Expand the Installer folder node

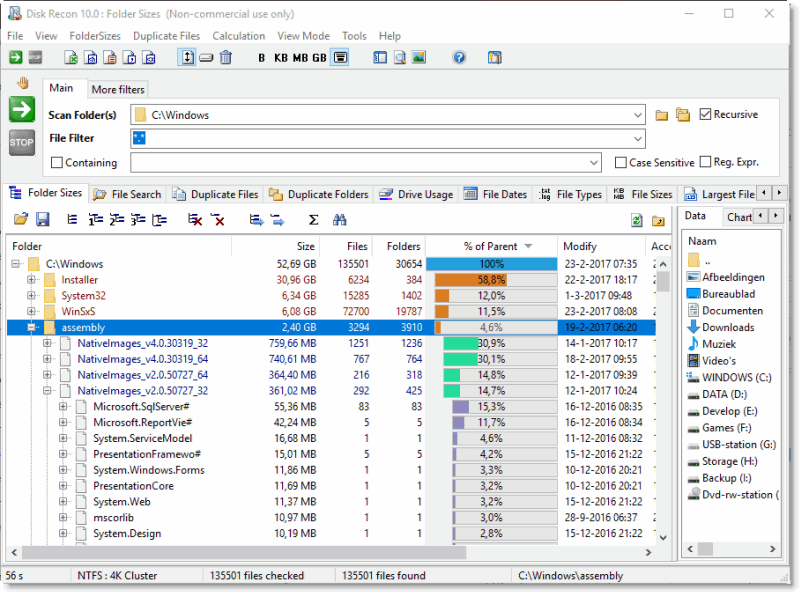(x=32, y=280)
